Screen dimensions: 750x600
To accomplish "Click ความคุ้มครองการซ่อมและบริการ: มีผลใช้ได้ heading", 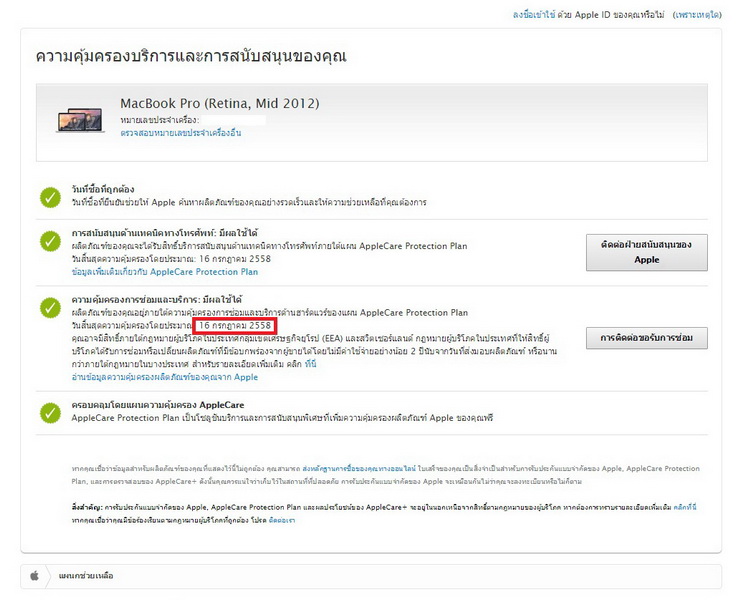I will click(x=156, y=300).
